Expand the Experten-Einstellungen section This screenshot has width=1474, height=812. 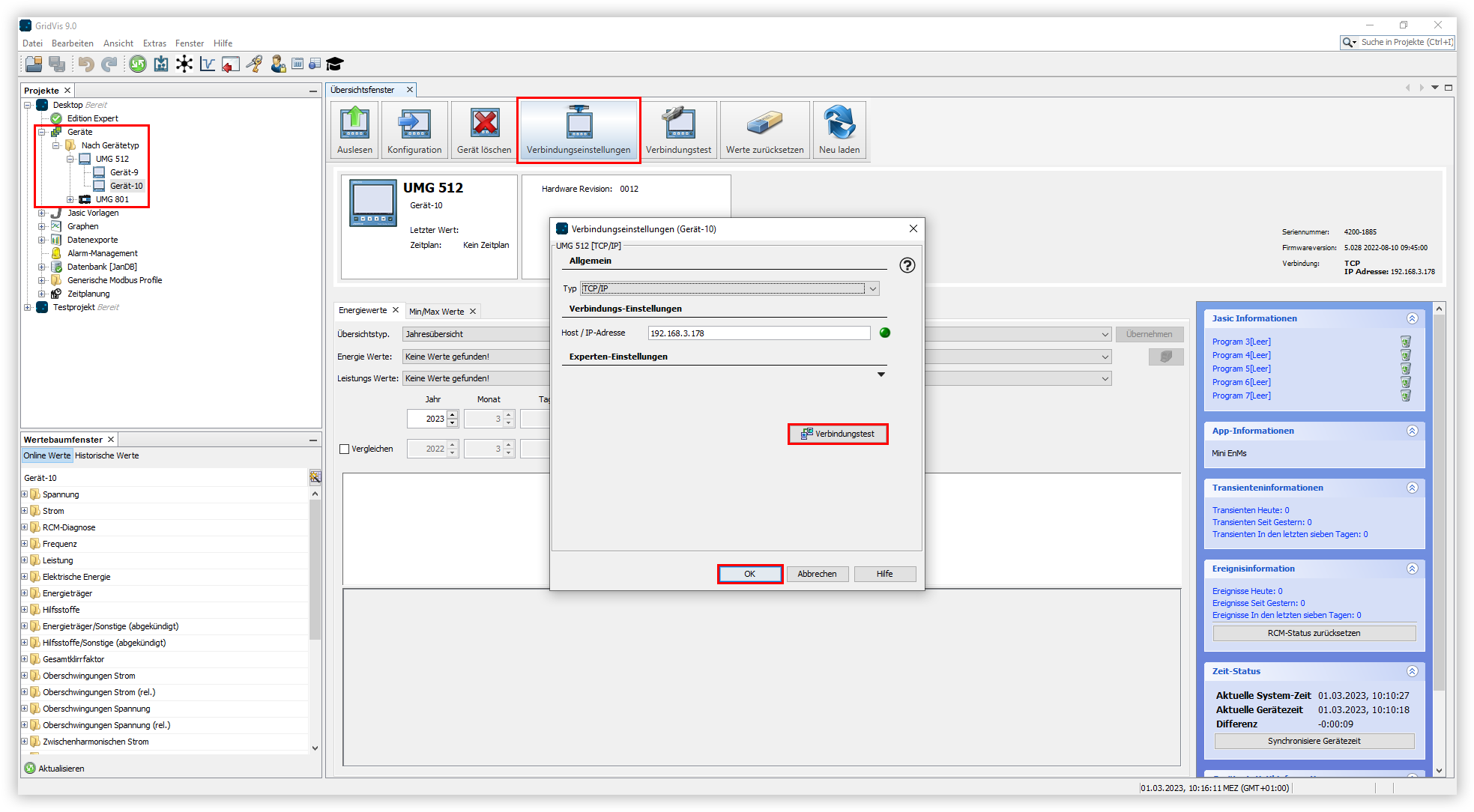coord(881,374)
